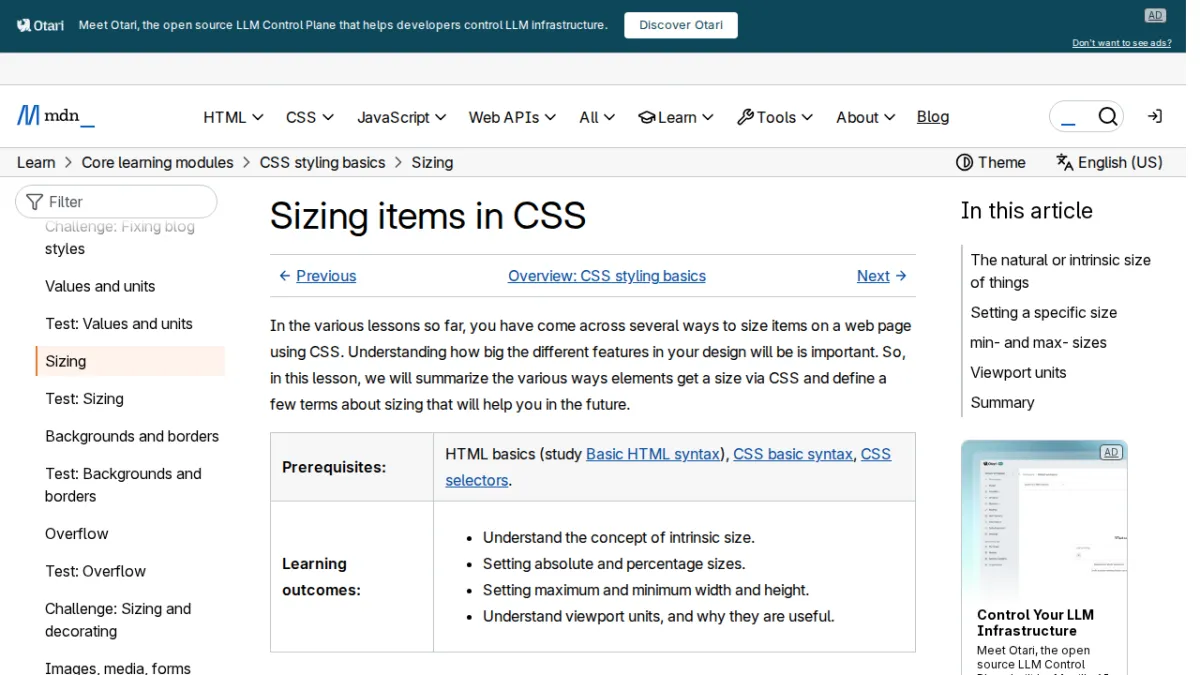The image size is (1200, 675).
Task: Expand the JavaScript menu
Action: (x=402, y=117)
